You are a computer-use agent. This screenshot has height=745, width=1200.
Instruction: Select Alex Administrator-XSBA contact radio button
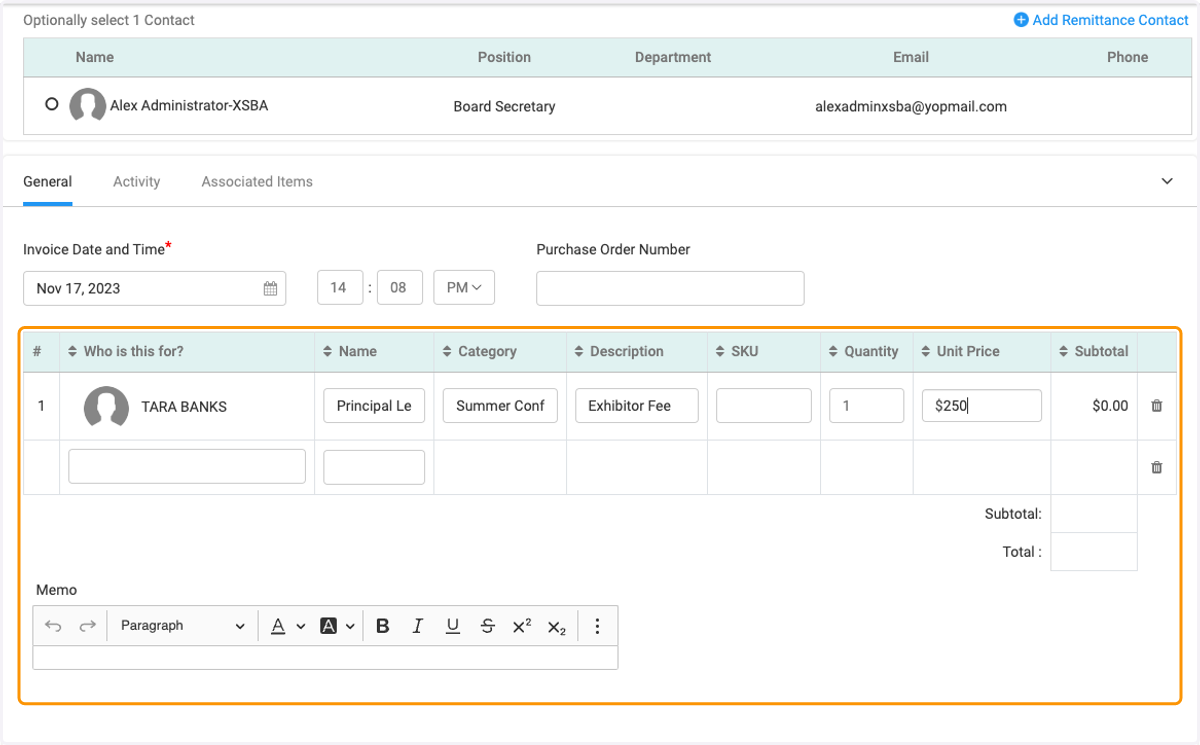point(52,104)
